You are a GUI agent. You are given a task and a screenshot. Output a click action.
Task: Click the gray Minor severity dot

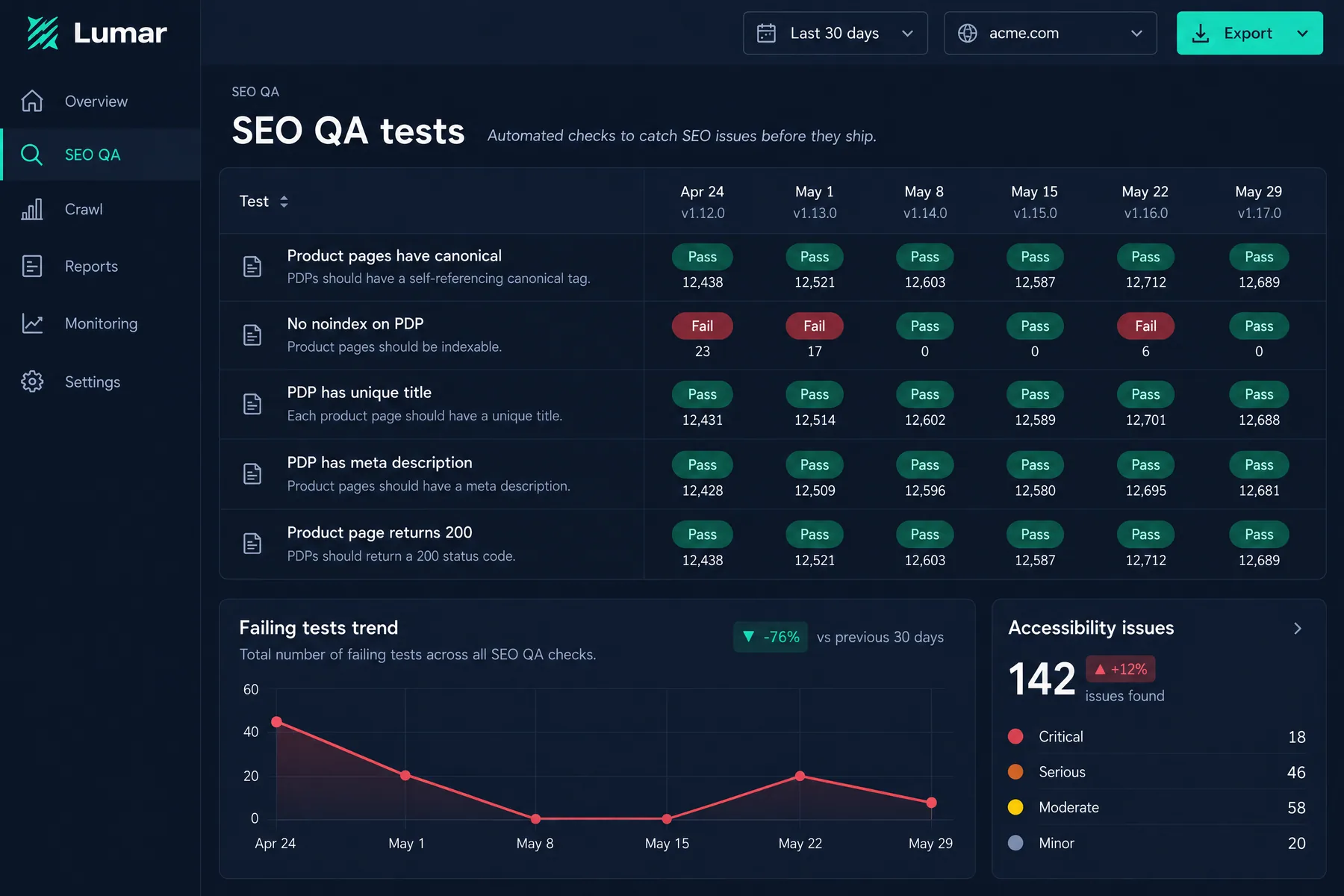coord(1015,842)
